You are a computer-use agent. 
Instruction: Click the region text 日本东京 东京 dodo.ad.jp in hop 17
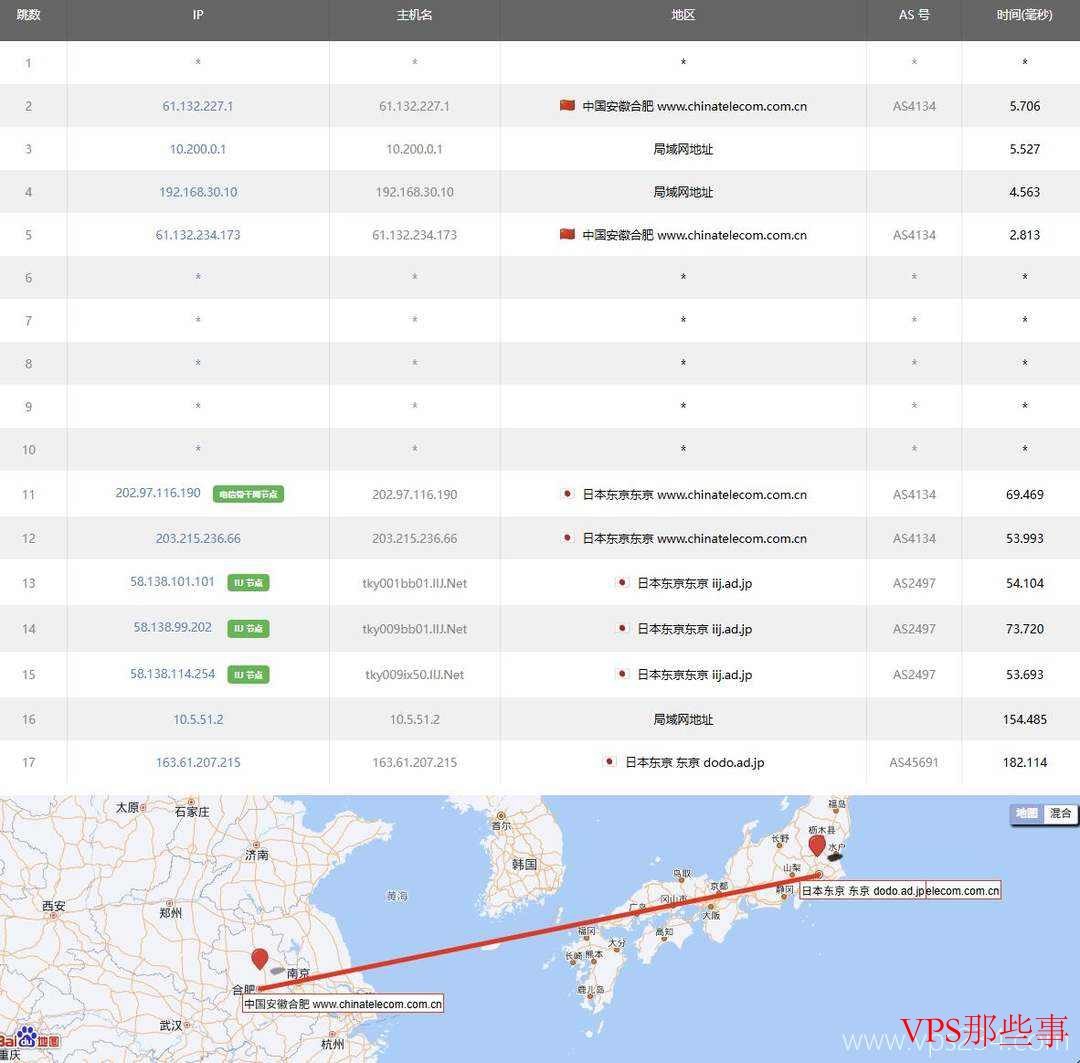[x=694, y=763]
